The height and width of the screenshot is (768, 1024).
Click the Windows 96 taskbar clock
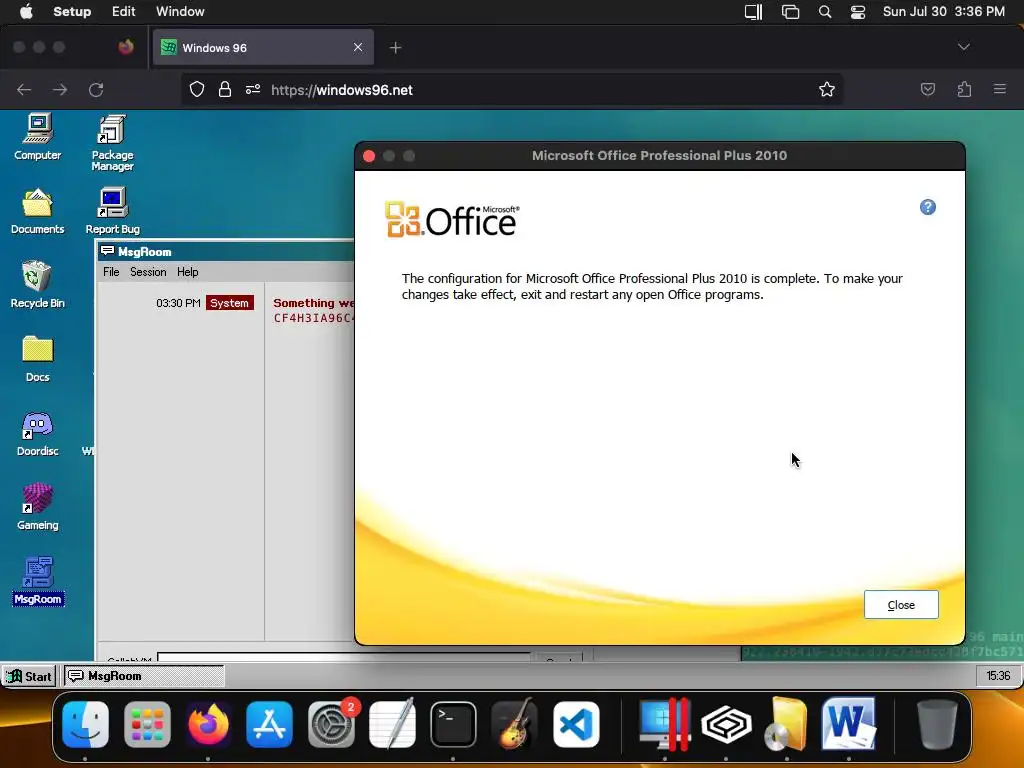pos(998,676)
